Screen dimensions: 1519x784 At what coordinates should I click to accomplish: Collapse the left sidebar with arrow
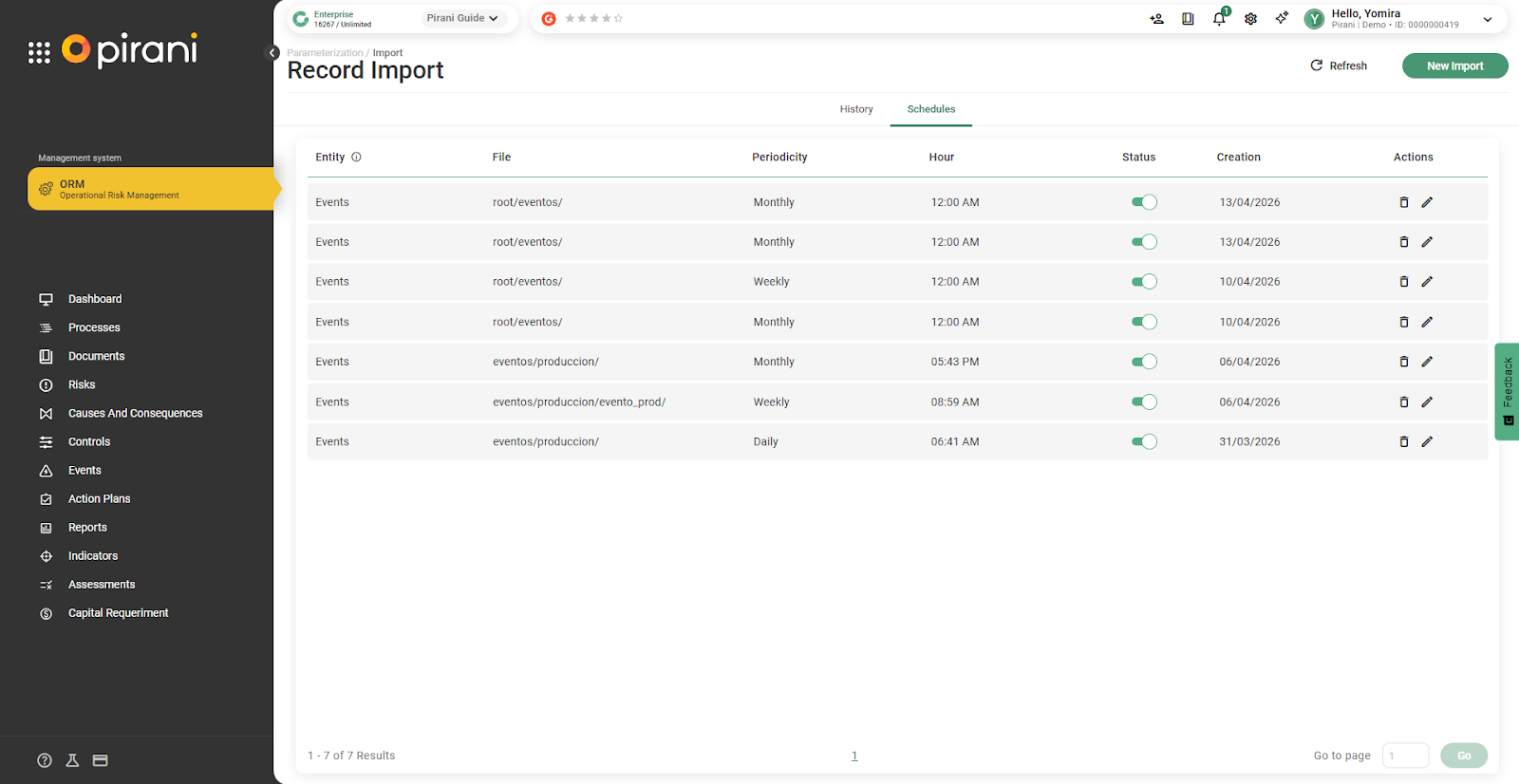272,53
